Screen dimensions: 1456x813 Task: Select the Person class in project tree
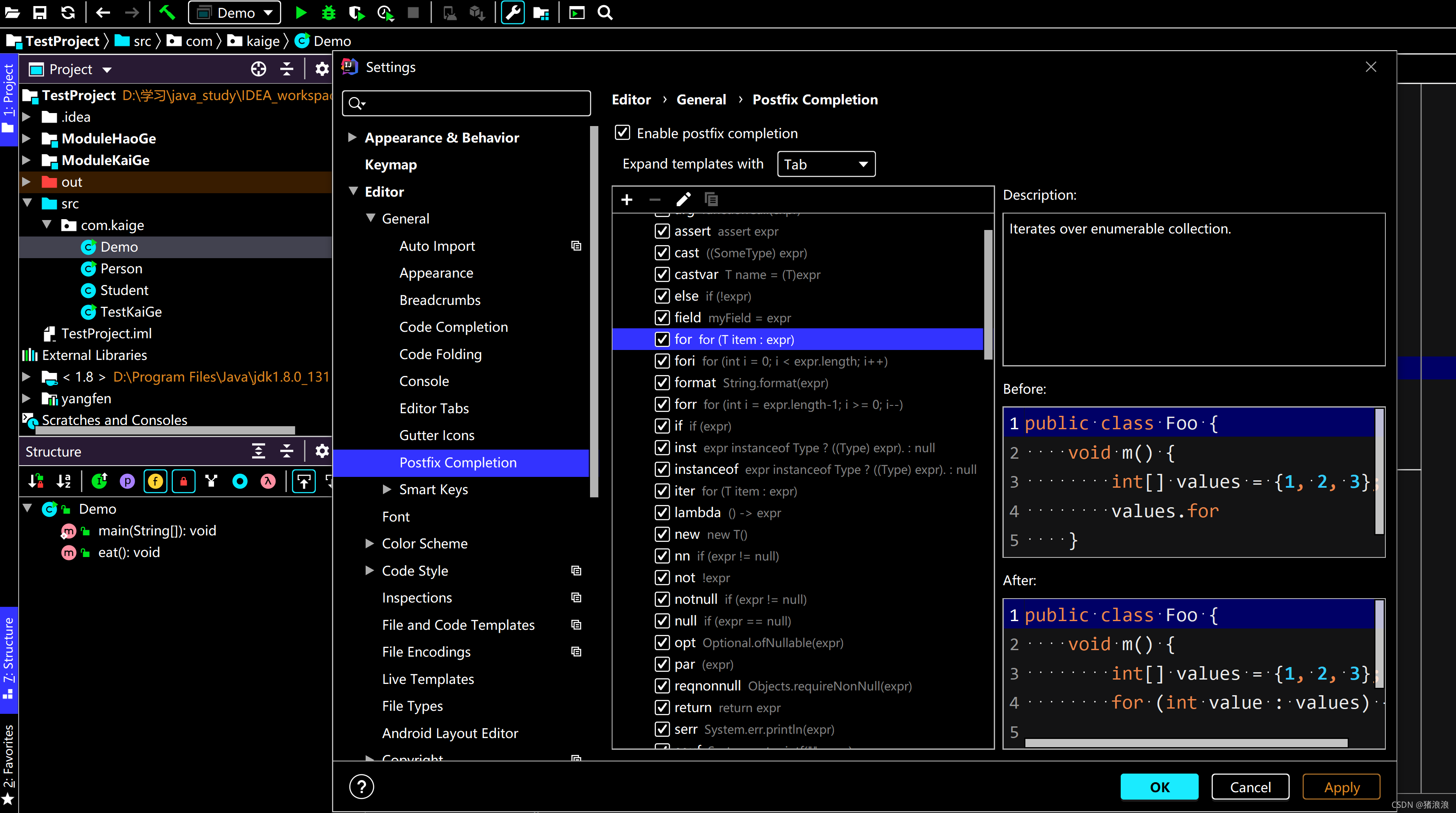click(121, 269)
